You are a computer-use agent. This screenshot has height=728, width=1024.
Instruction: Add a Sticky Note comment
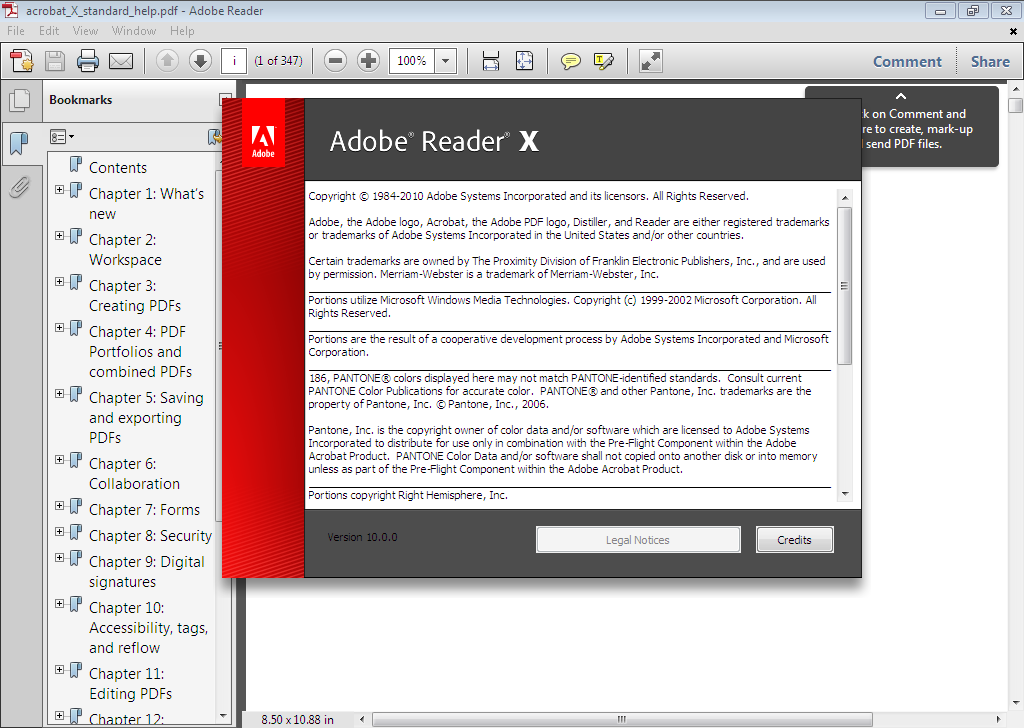point(570,61)
